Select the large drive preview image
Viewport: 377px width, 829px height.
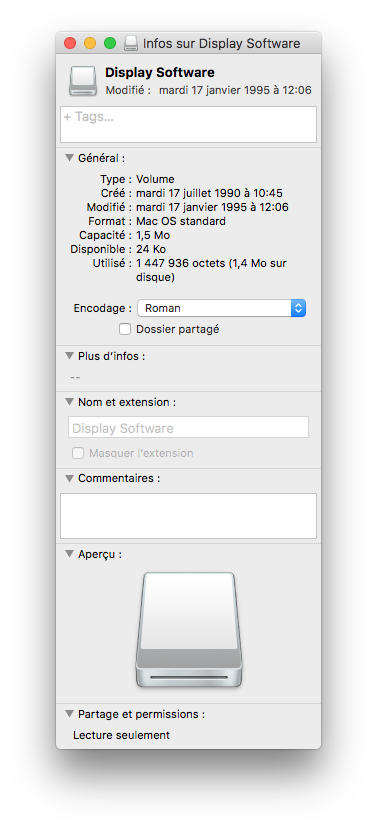point(189,630)
